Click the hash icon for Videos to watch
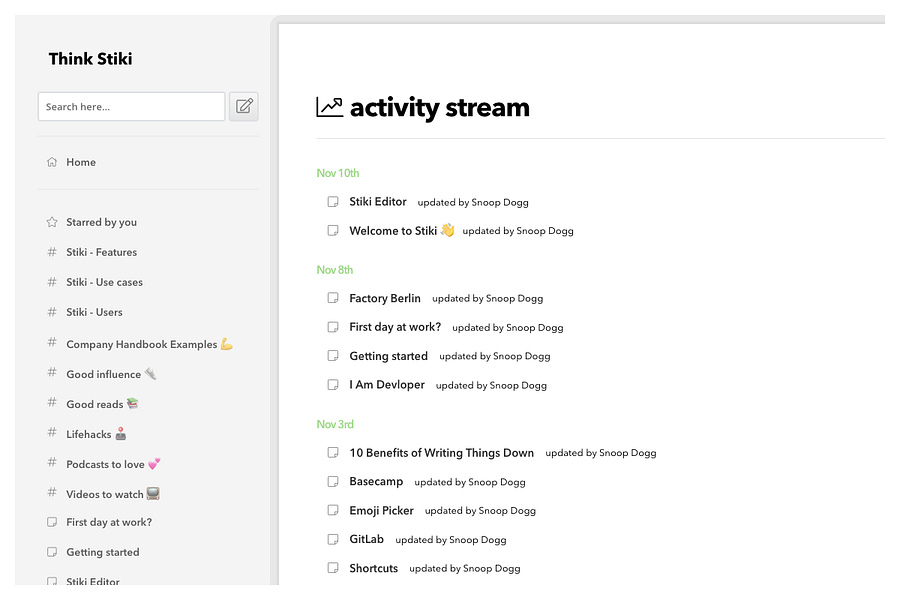Viewport: 900px width, 600px height. 52,492
